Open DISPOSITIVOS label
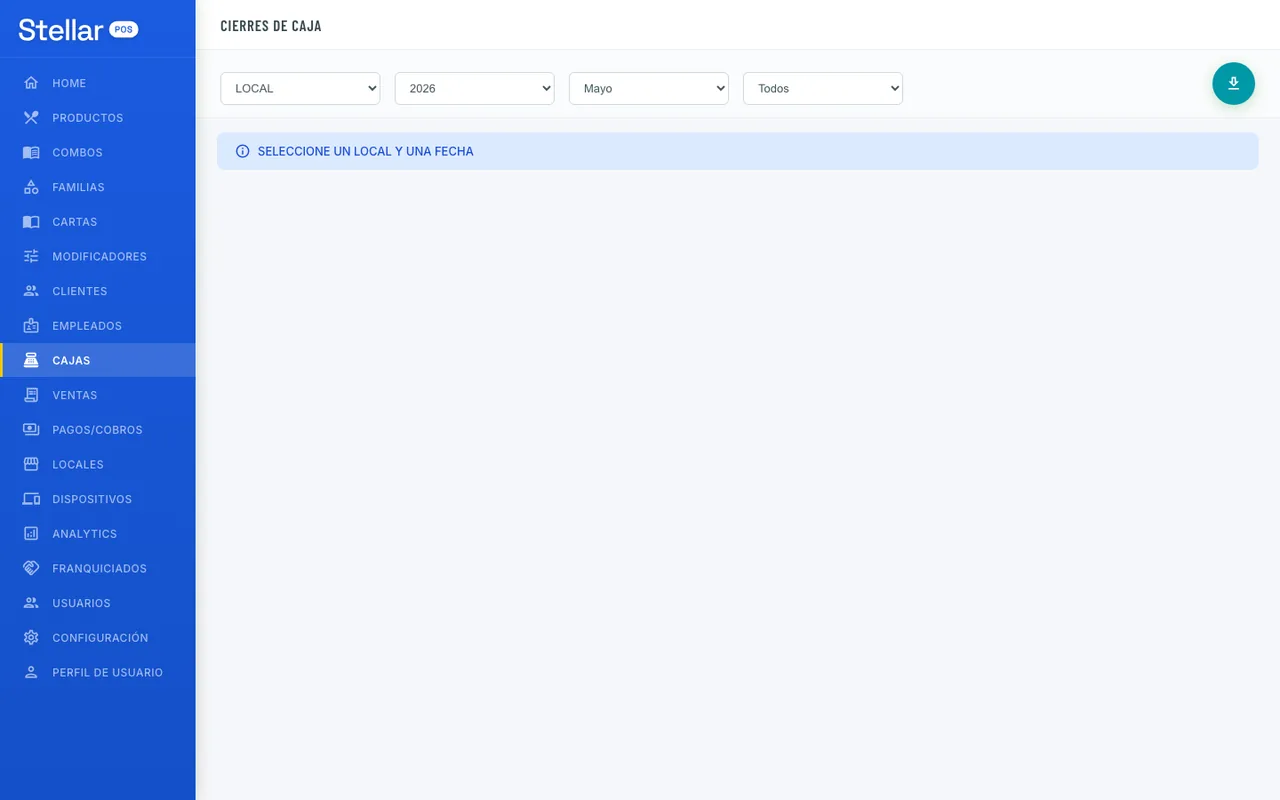The image size is (1280, 800). [92, 499]
